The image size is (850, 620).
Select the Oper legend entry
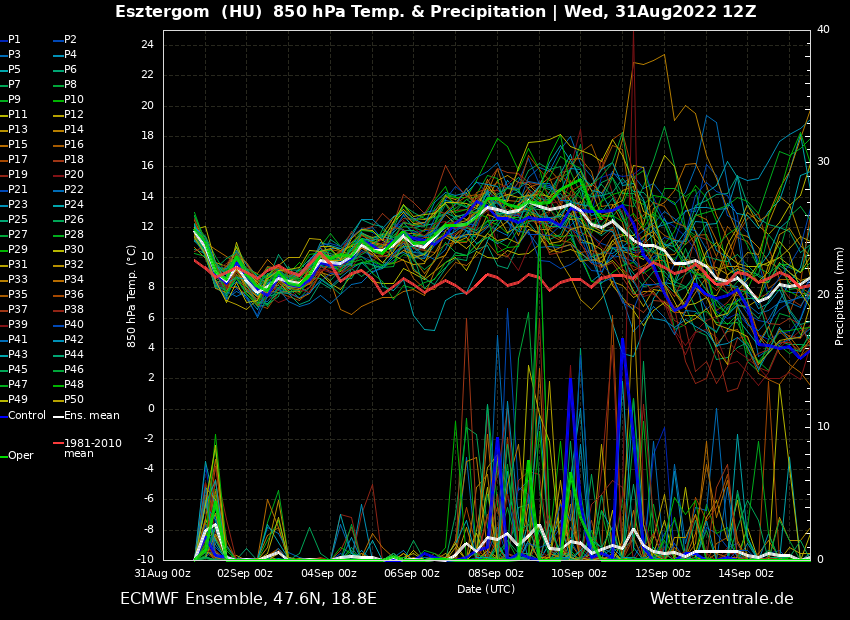[21, 455]
